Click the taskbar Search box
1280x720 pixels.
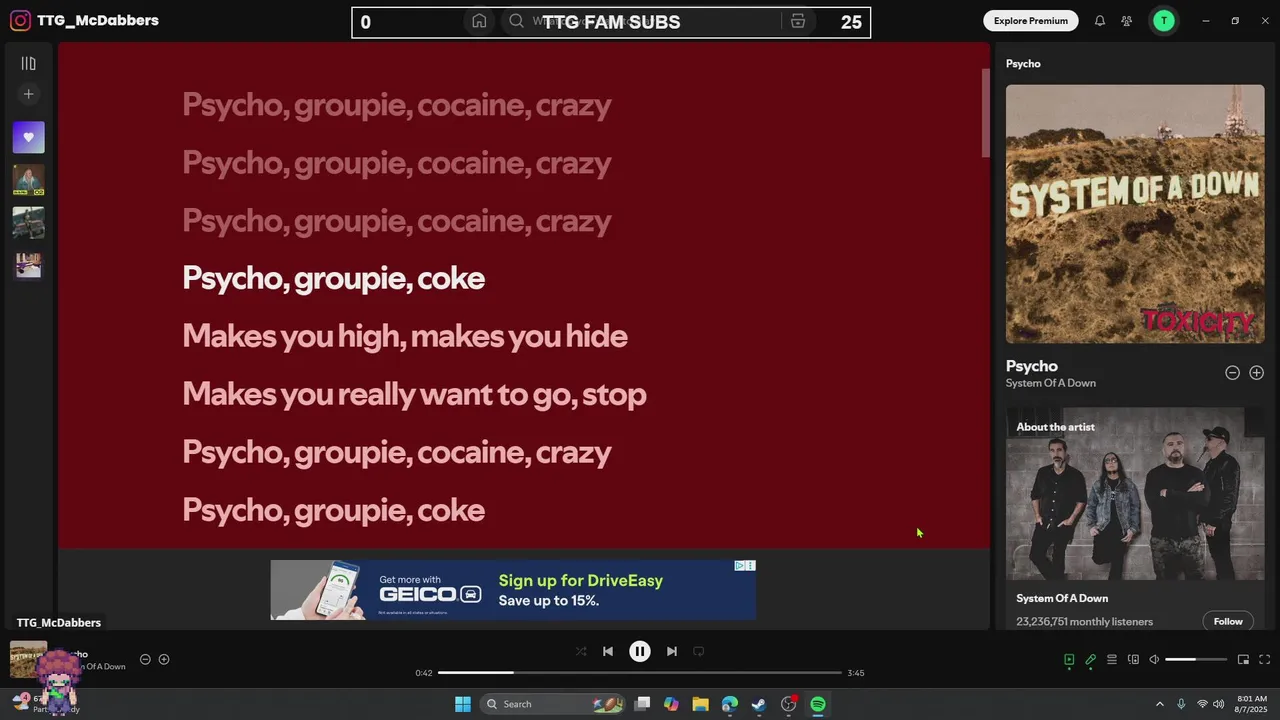pos(553,704)
